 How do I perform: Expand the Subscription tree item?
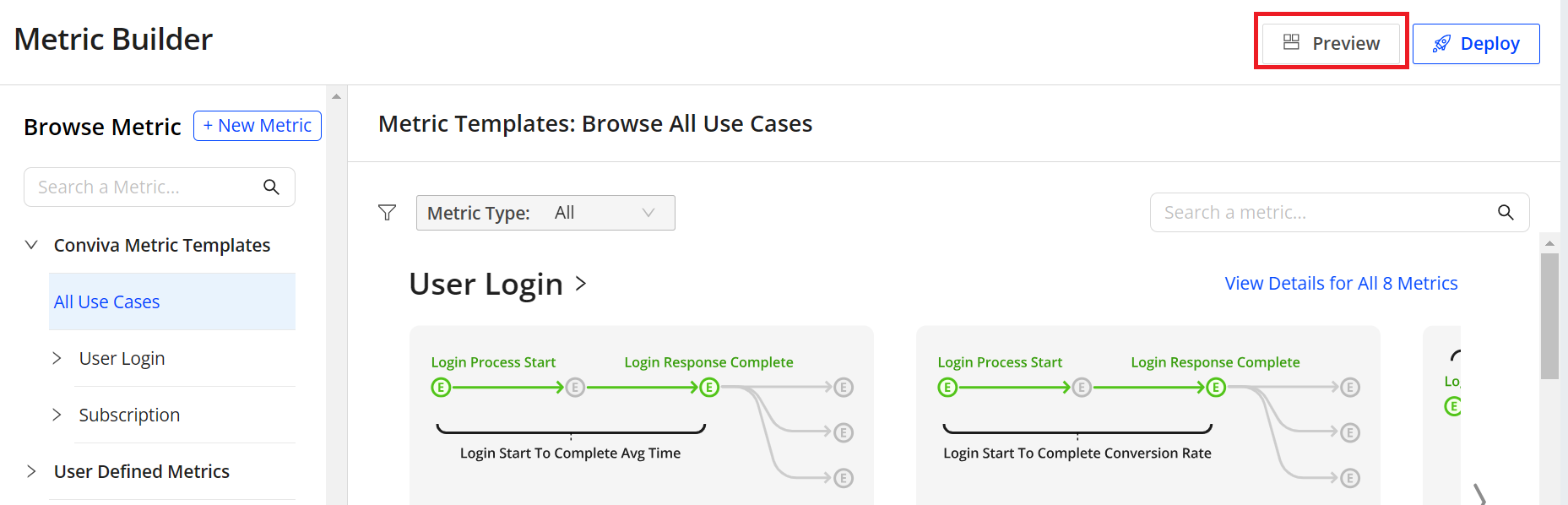(x=57, y=415)
